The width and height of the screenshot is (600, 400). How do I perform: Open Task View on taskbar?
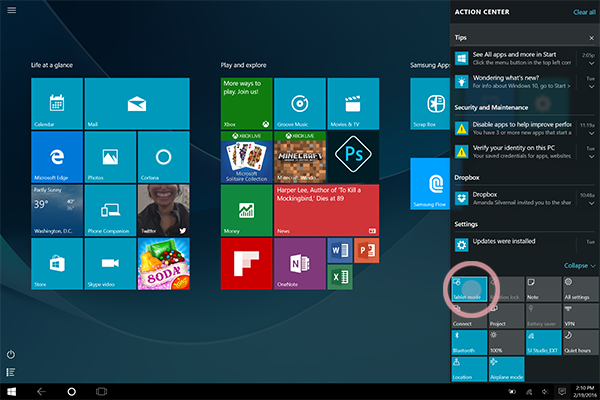tap(101, 391)
